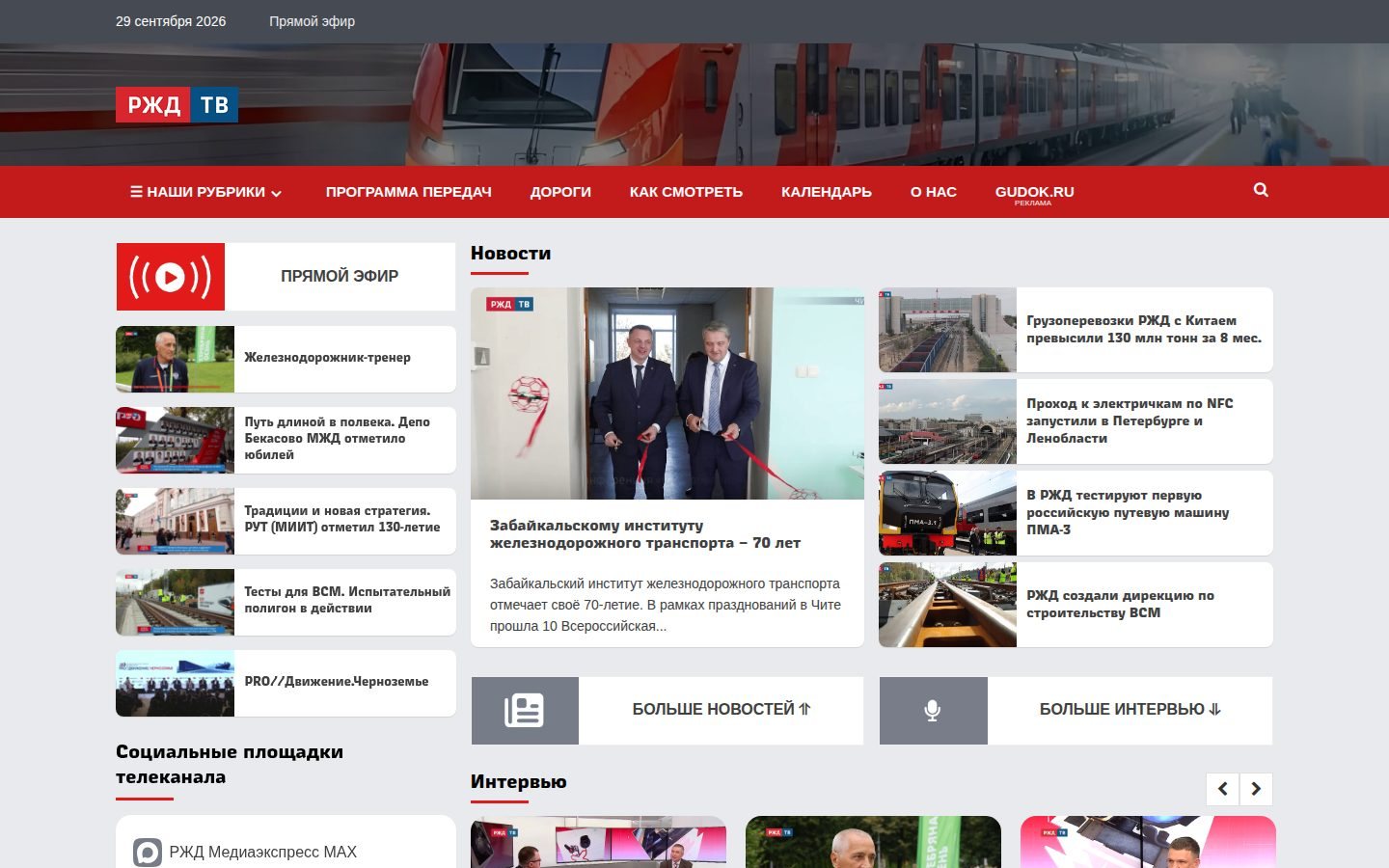Open the search magnifier icon

[x=1261, y=190]
